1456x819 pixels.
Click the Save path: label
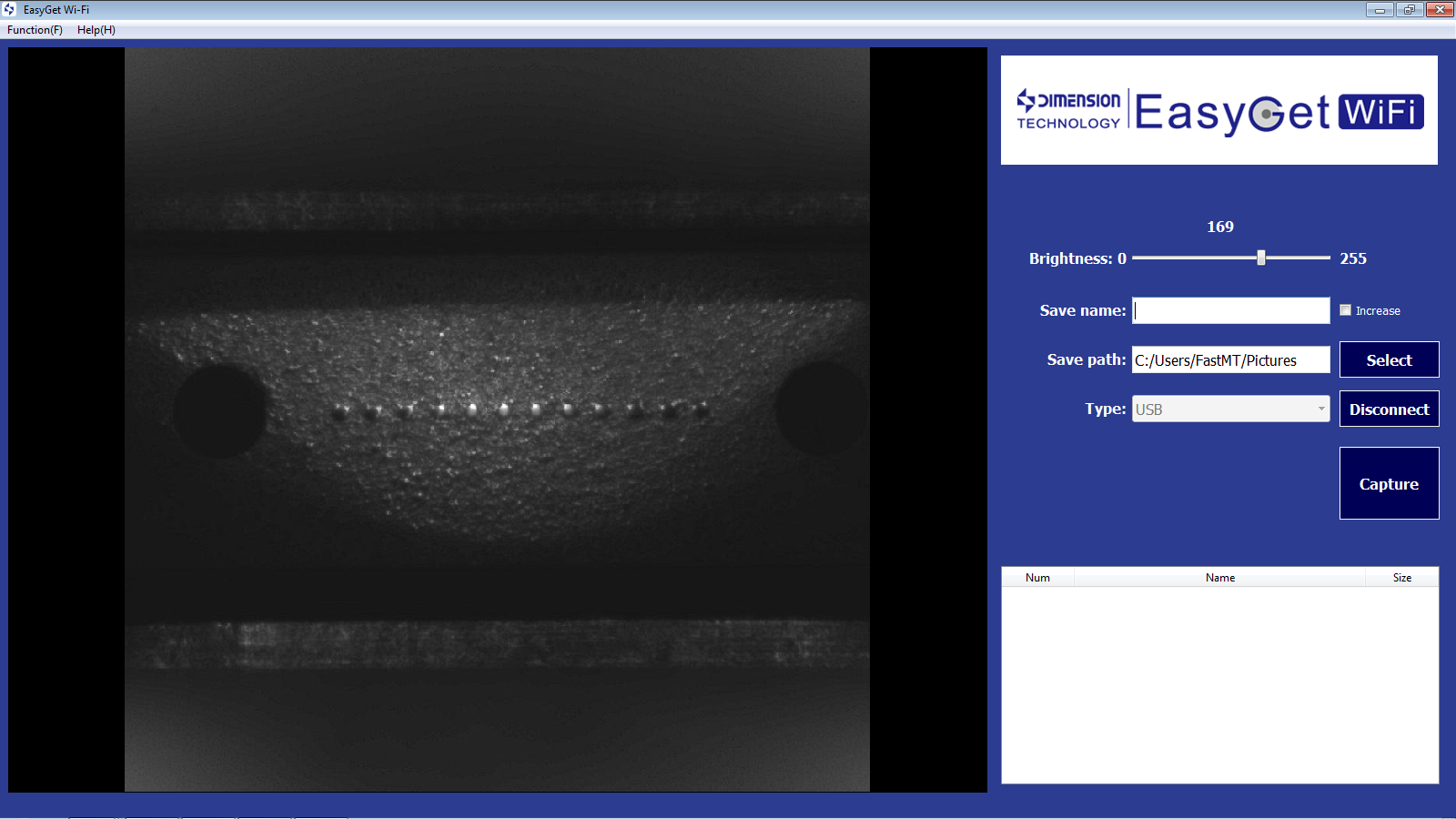(1087, 359)
